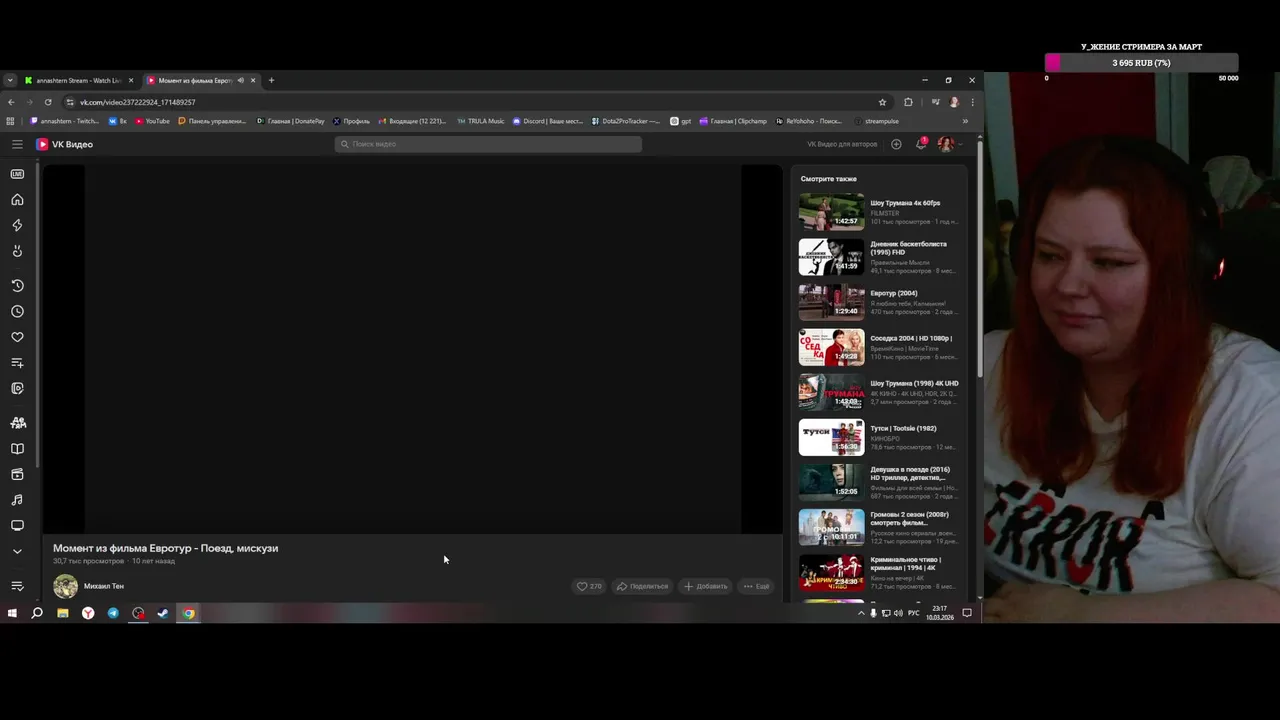Open the TV icon in sidebar
Viewport: 1280px width, 720px height.
coord(17,525)
